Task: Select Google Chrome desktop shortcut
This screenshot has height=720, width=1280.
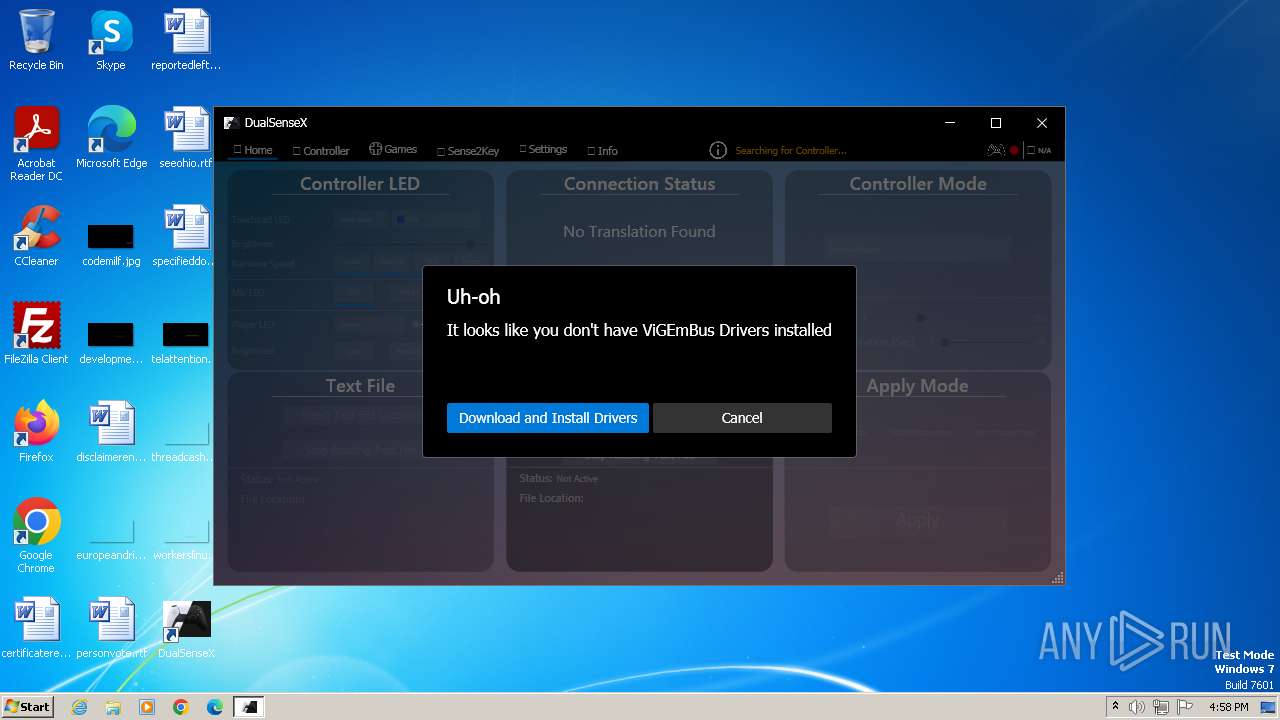Action: click(x=36, y=536)
